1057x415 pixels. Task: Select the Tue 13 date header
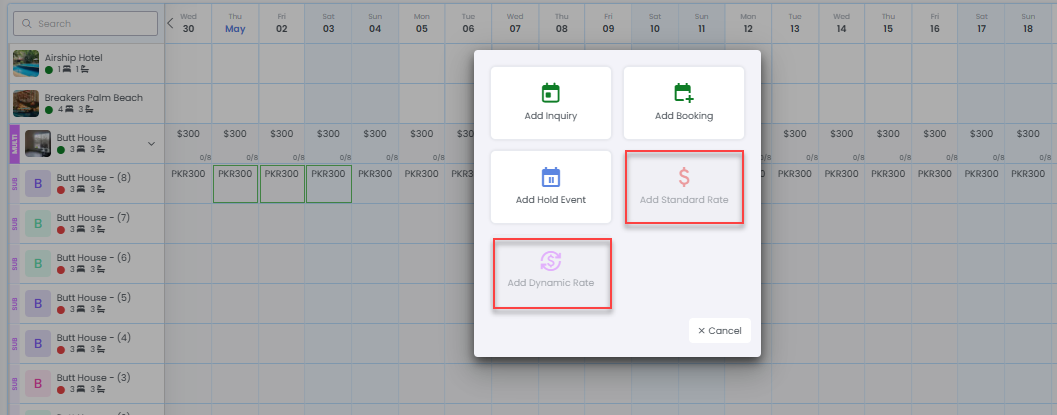click(795, 23)
